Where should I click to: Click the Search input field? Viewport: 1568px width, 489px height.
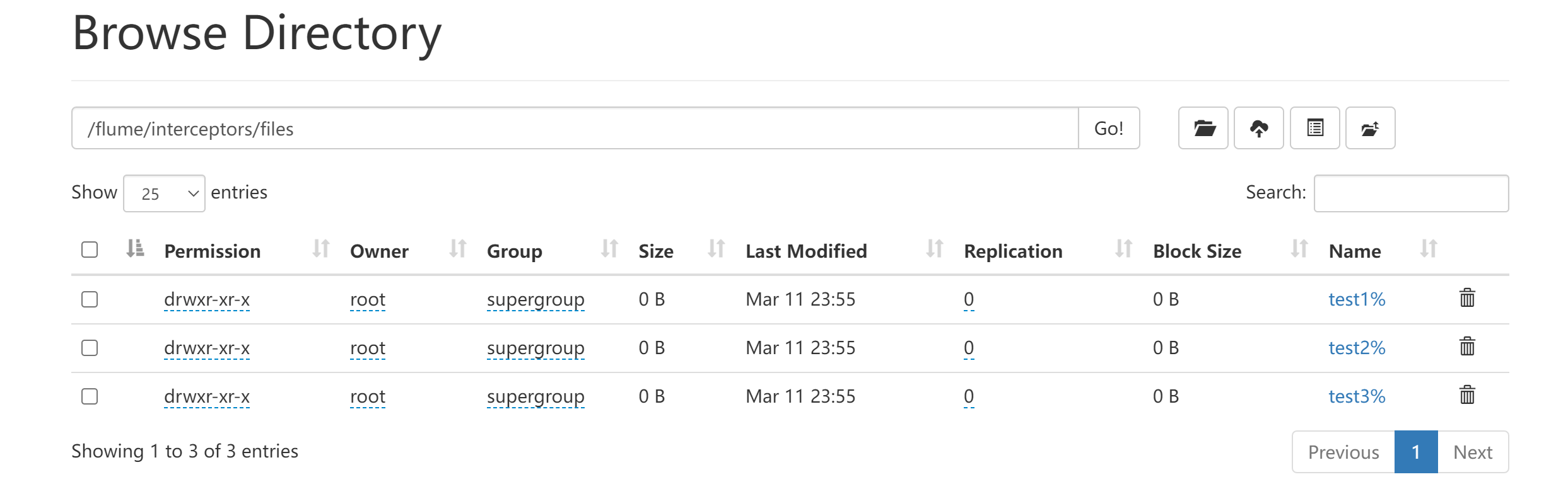tap(1412, 193)
